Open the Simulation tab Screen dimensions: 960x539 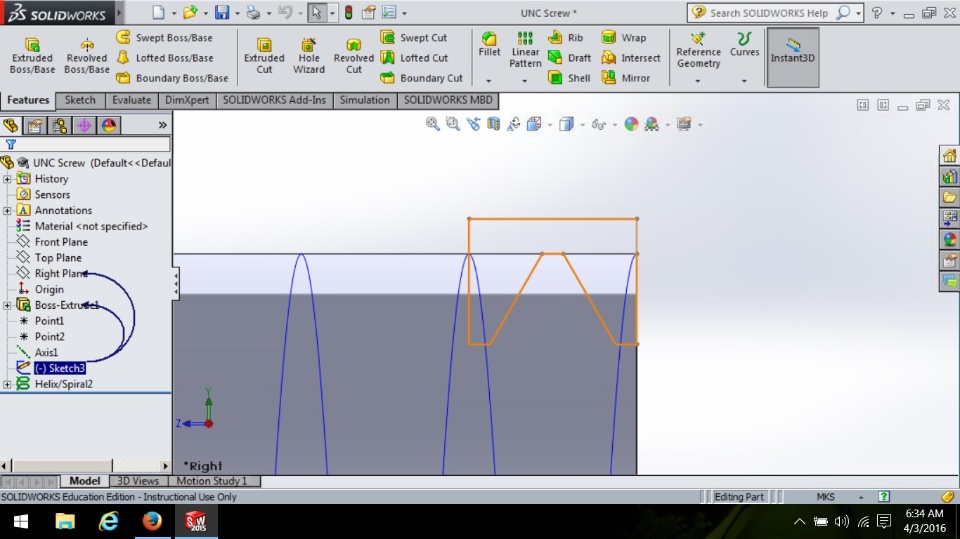pos(364,100)
